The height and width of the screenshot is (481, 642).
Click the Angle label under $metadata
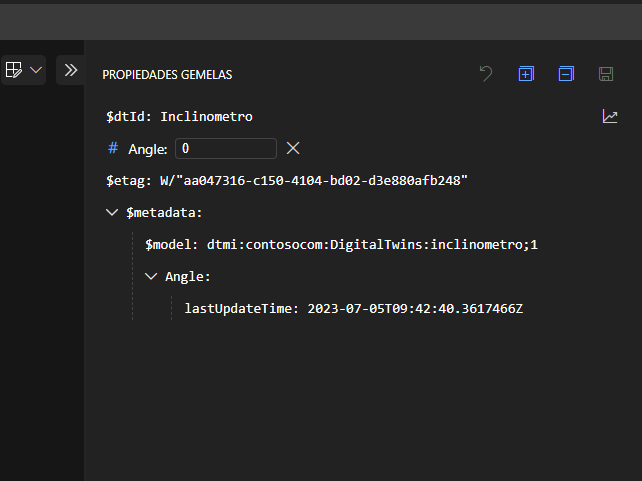click(188, 277)
